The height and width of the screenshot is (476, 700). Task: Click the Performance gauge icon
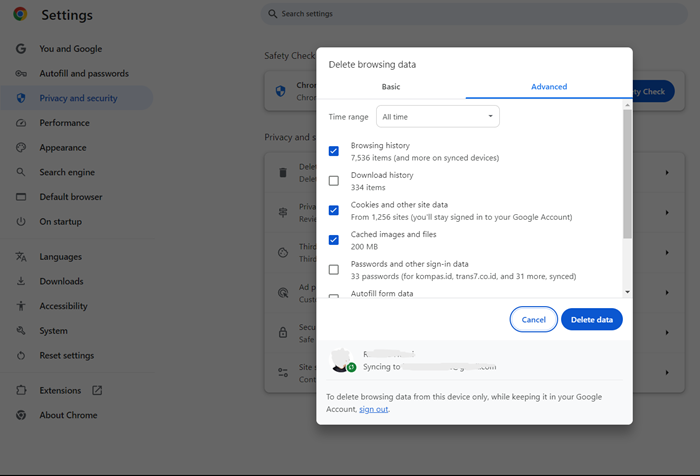click(x=21, y=123)
